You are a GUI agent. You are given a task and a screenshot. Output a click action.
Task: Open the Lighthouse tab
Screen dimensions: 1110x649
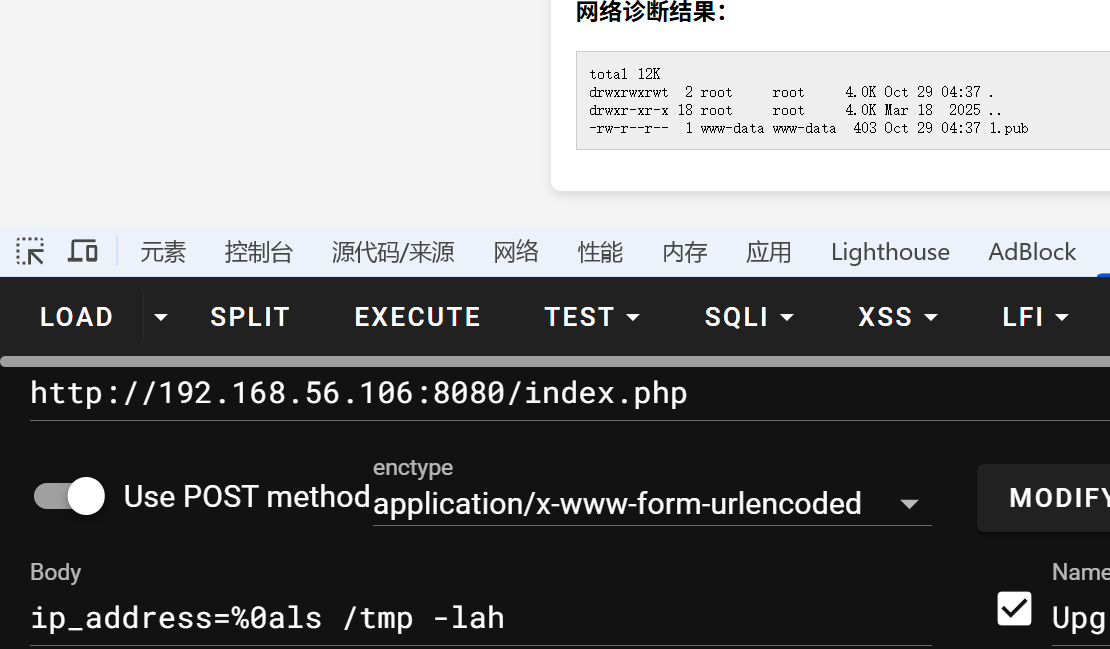[890, 252]
